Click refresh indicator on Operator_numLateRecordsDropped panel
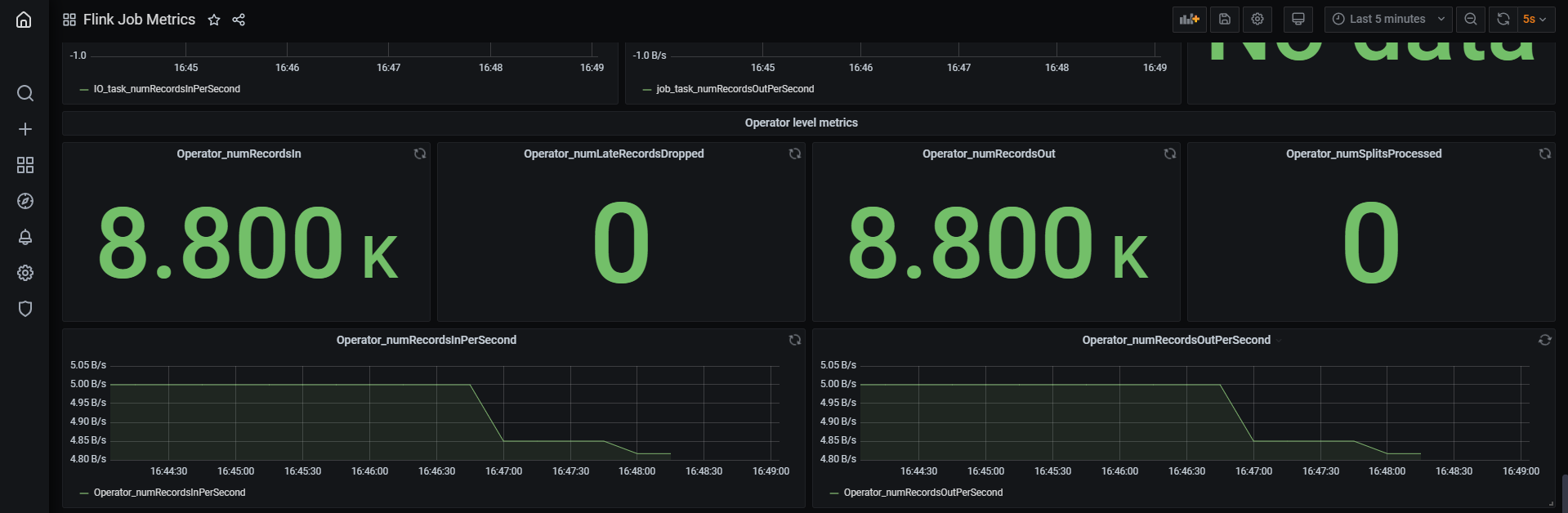 (795, 154)
